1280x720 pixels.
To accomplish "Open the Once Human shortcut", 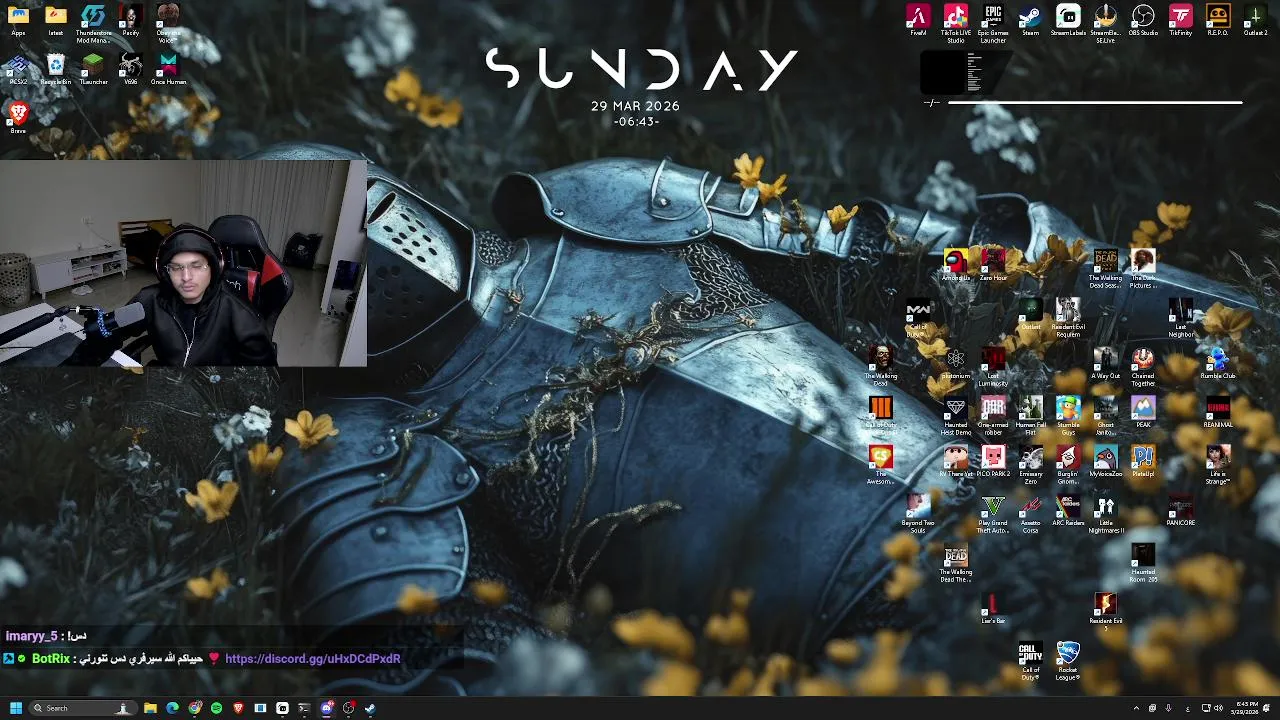I will click(168, 69).
